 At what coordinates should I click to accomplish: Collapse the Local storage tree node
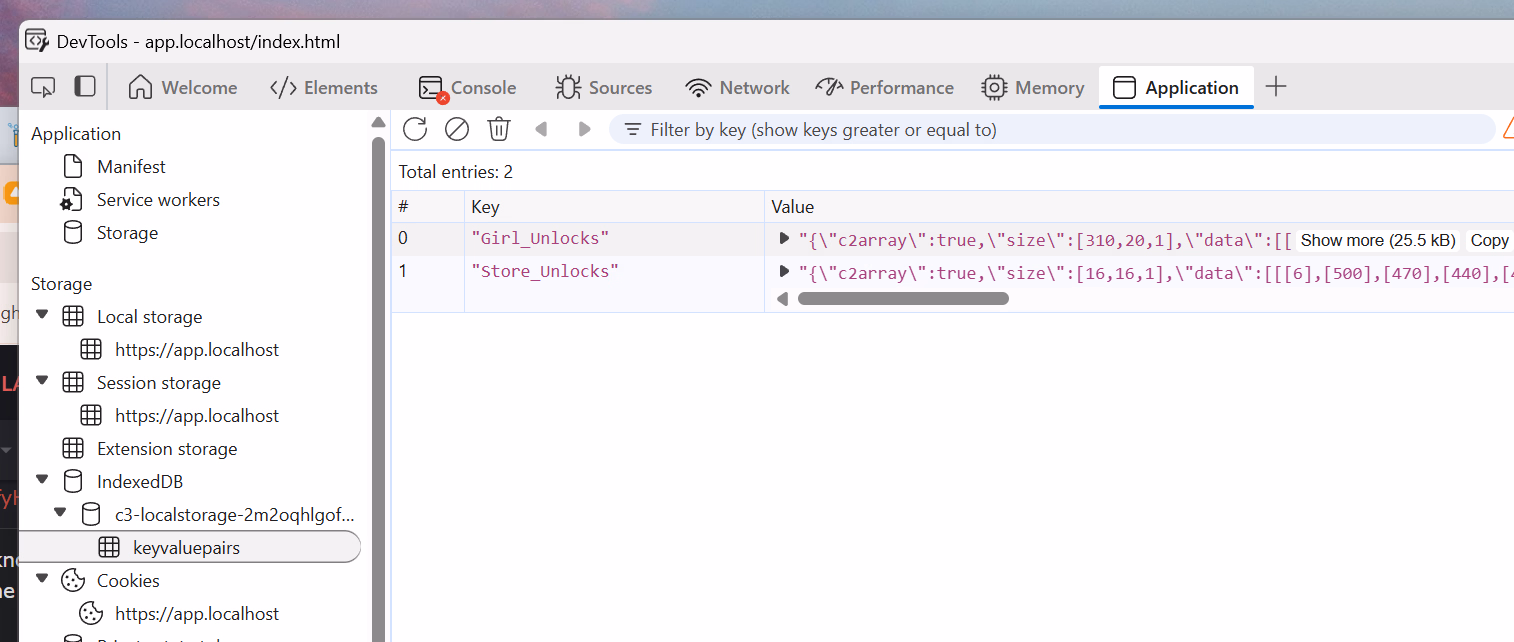(42, 316)
